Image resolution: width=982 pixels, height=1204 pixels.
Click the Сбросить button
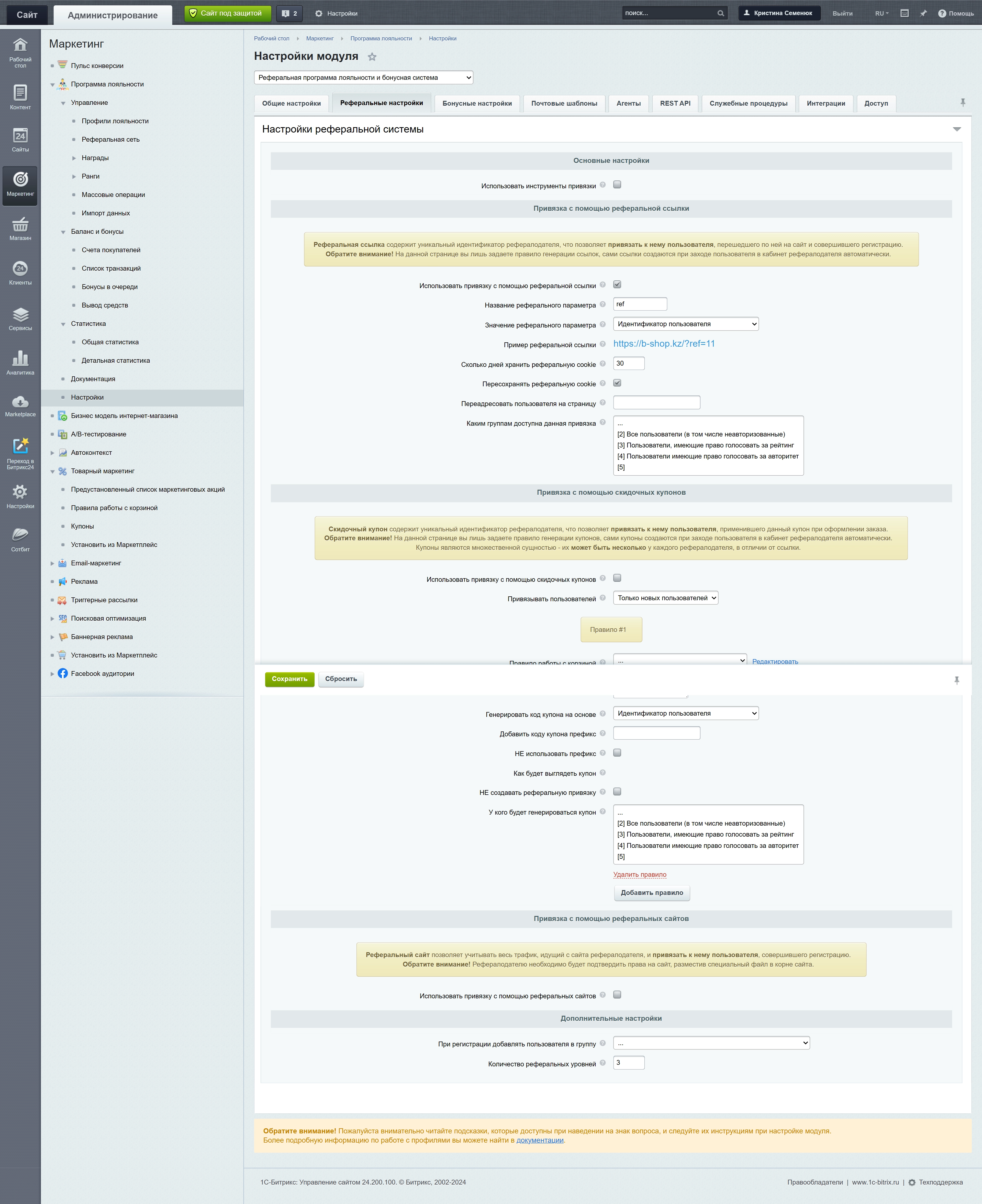341,679
